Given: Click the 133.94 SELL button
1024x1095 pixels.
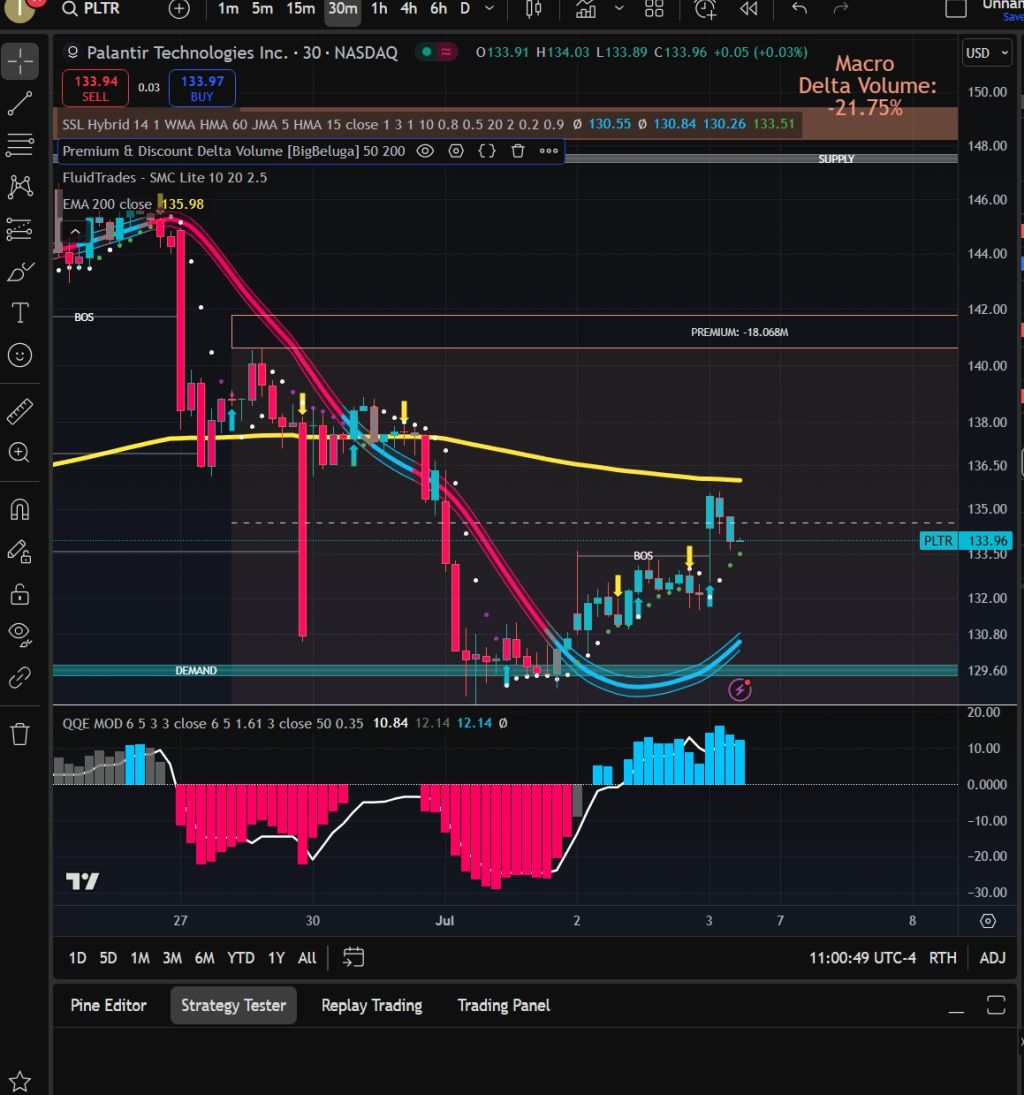Looking at the screenshot, I should pyautogui.click(x=96, y=88).
